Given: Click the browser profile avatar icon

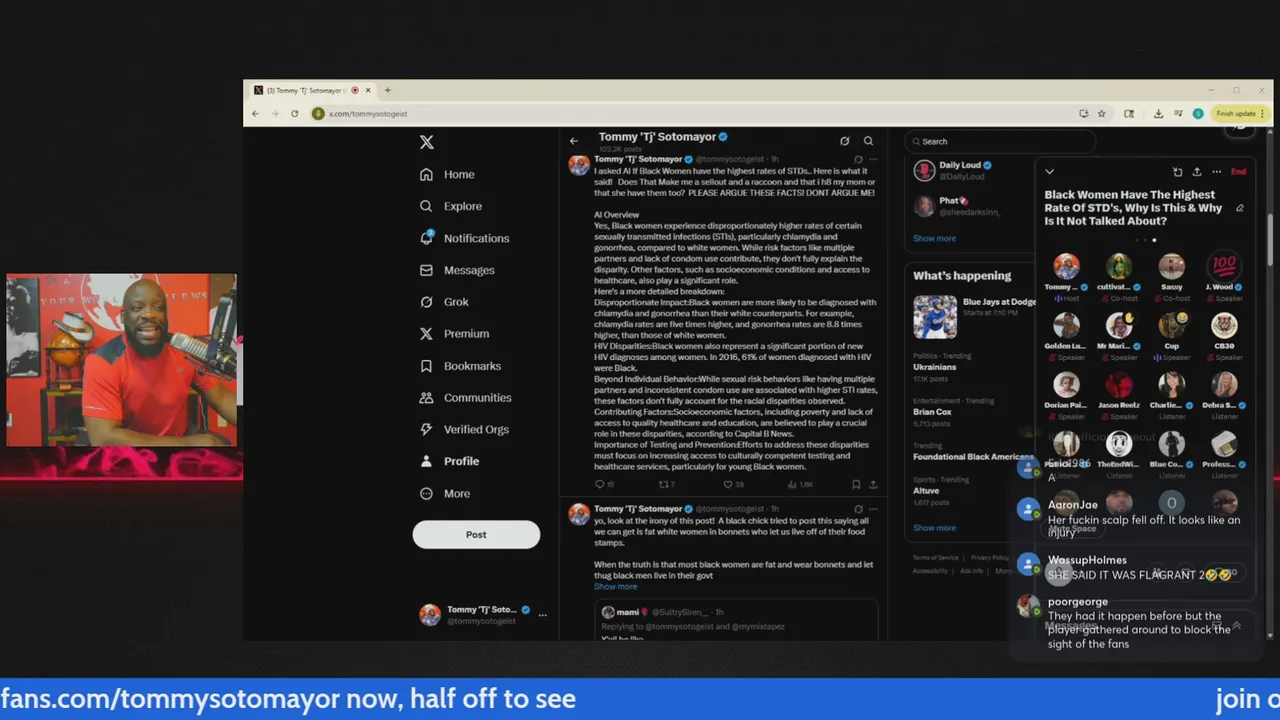Looking at the screenshot, I should click(1198, 114).
